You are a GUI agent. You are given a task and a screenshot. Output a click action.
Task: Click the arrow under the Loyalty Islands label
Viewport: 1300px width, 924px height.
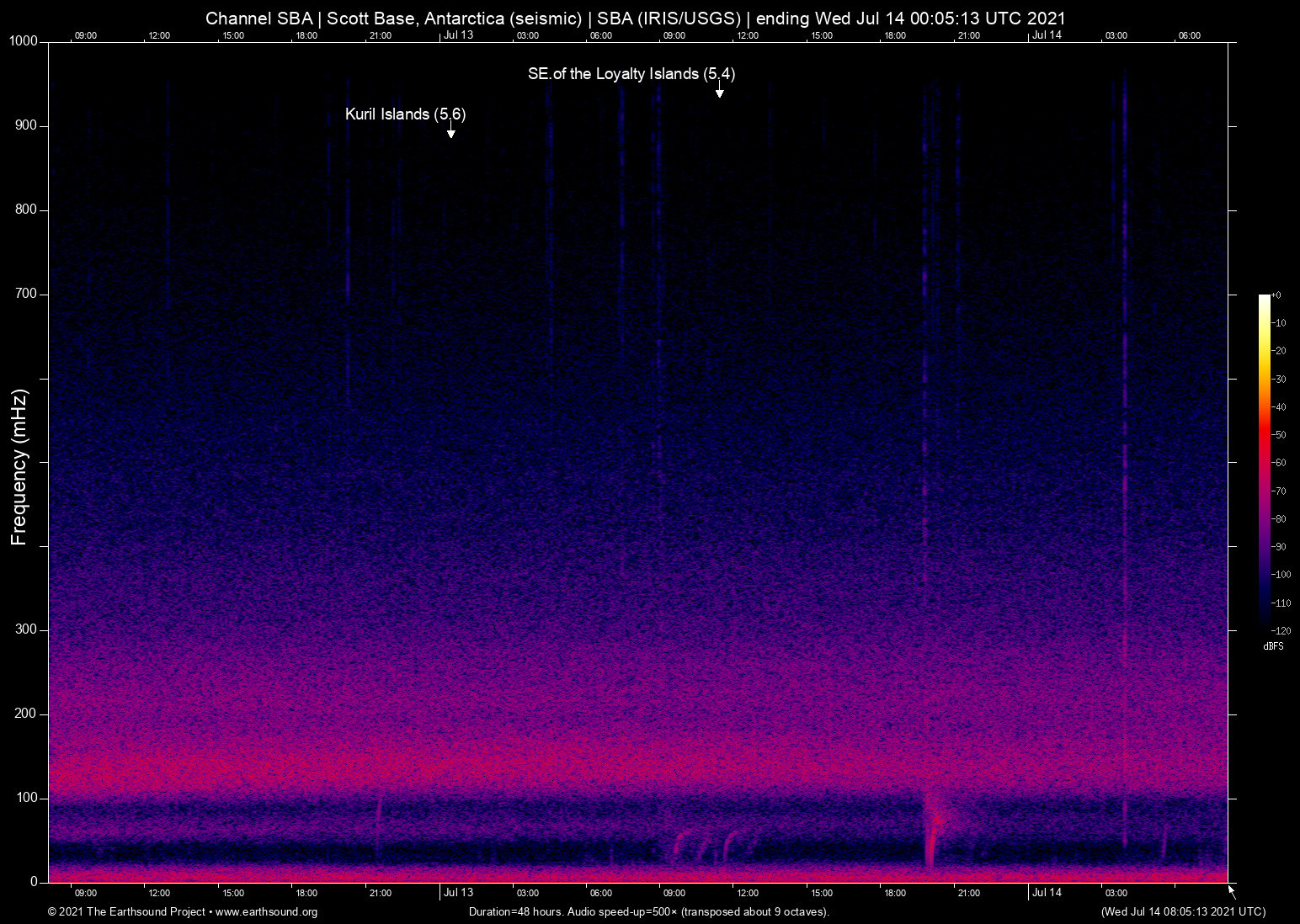tap(719, 92)
